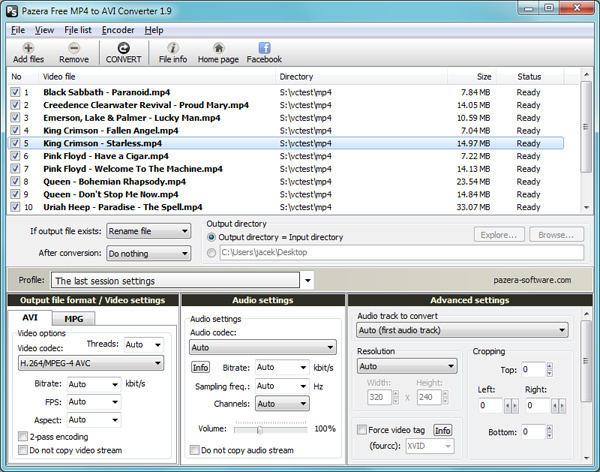Open the Encoder menu
This screenshot has width=600, height=472.
pyautogui.click(x=118, y=30)
